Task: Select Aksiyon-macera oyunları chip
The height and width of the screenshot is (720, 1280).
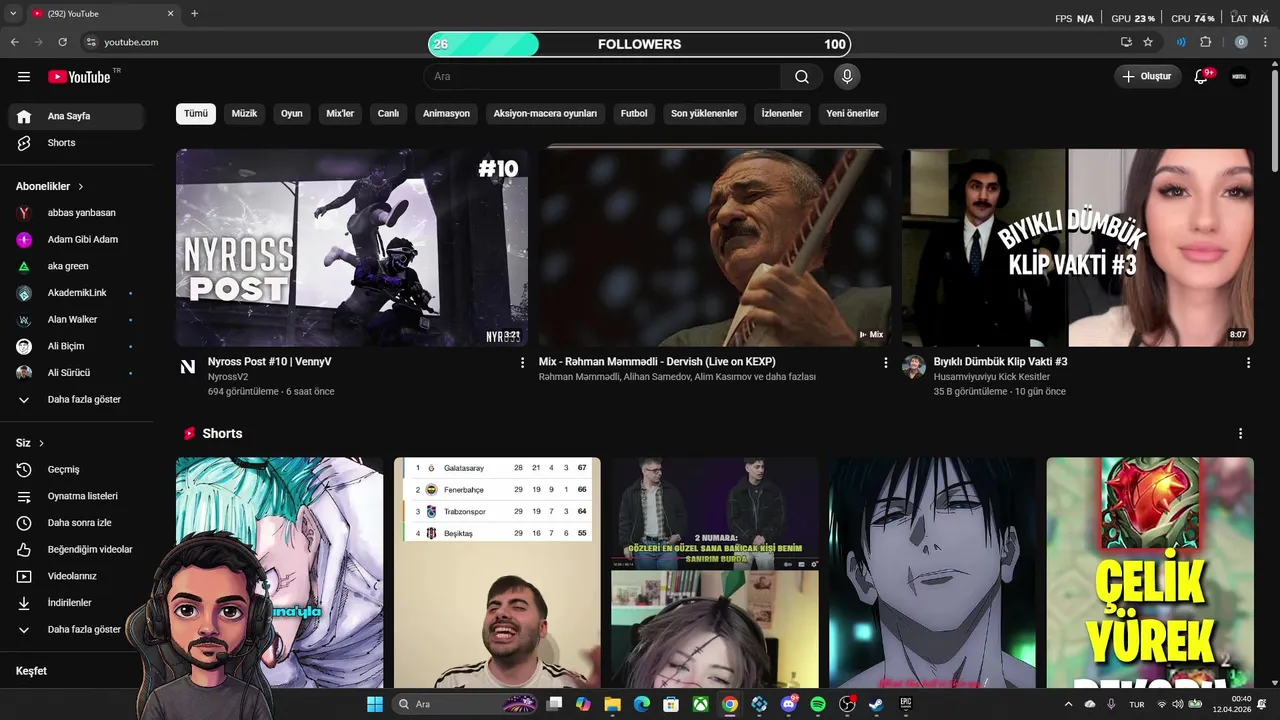Action: tap(545, 113)
